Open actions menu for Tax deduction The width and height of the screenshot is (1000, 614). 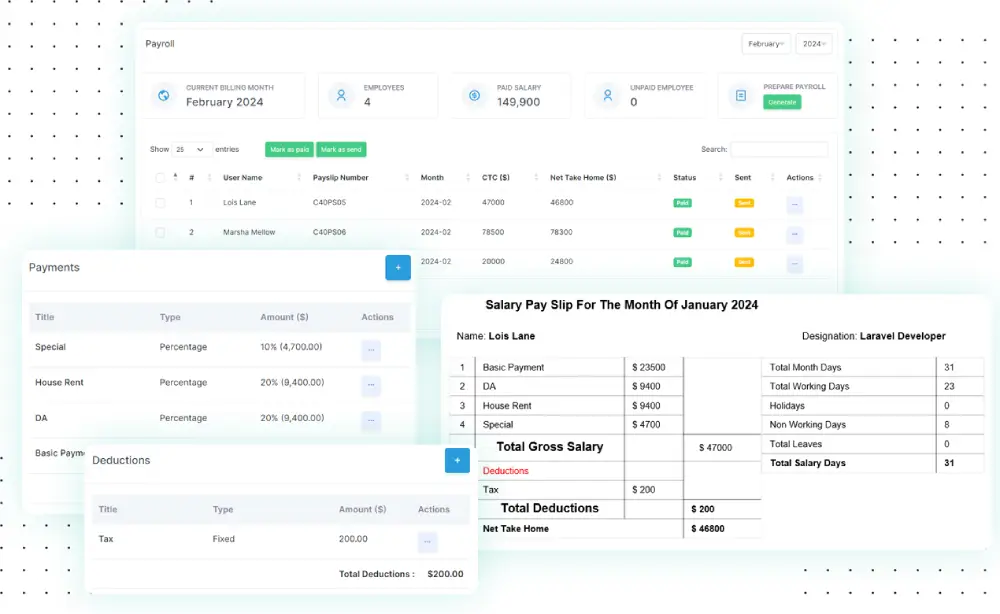pos(427,542)
